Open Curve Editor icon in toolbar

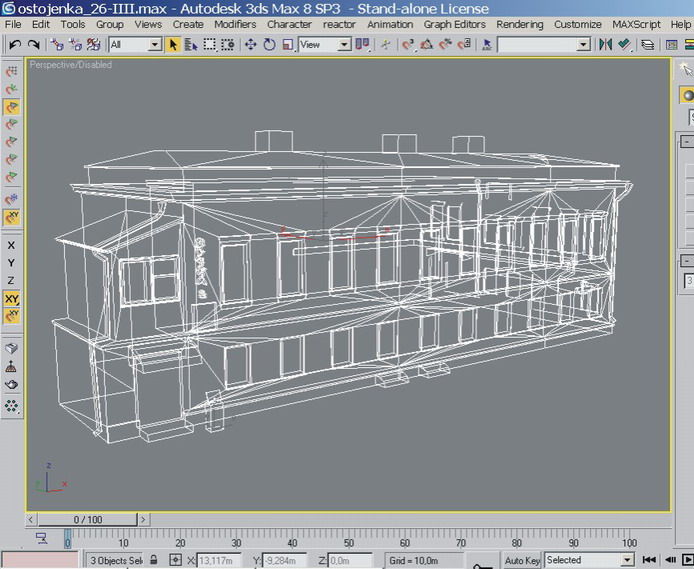(x=671, y=45)
